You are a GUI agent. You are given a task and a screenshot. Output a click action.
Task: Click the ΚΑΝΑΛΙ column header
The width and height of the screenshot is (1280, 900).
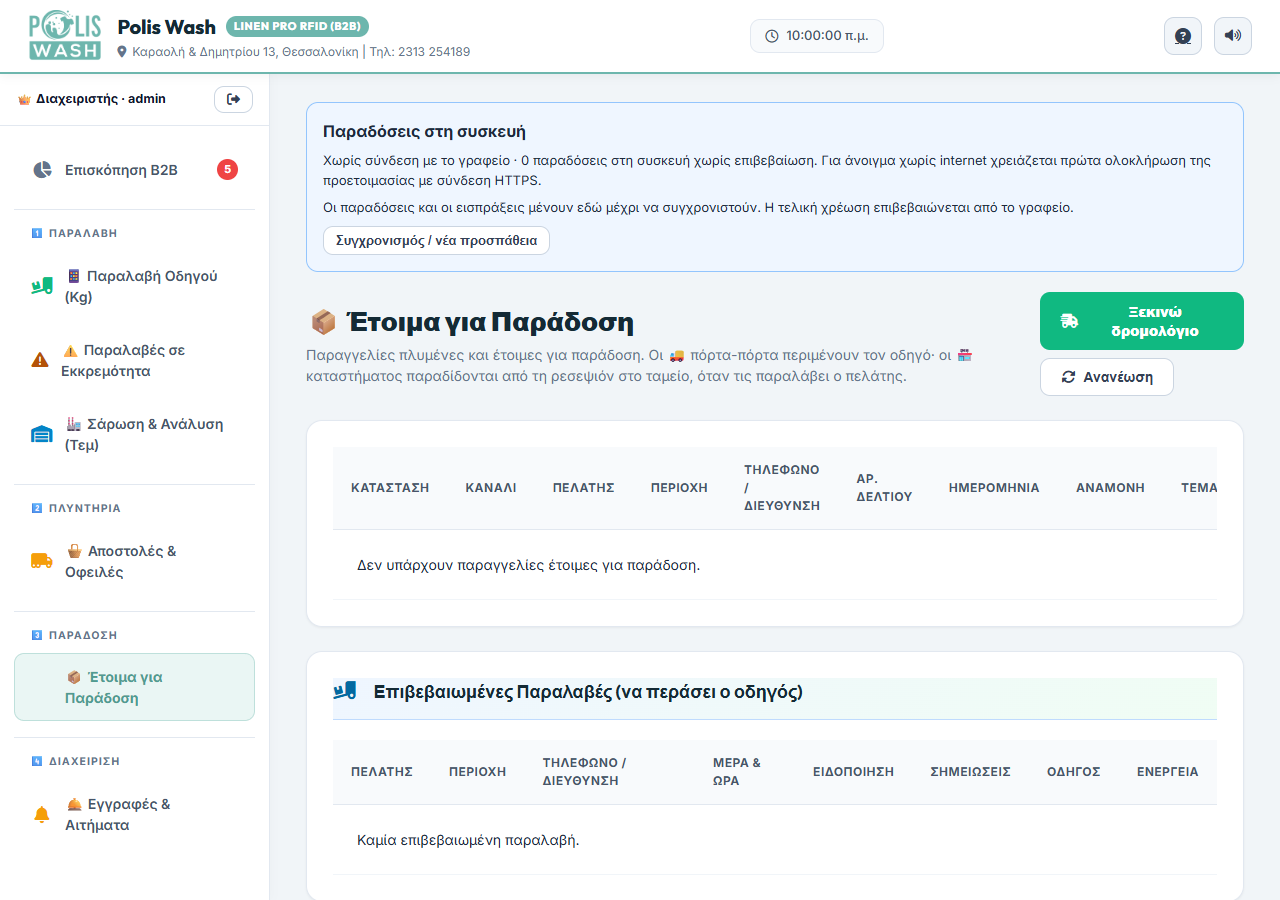tap(491, 488)
